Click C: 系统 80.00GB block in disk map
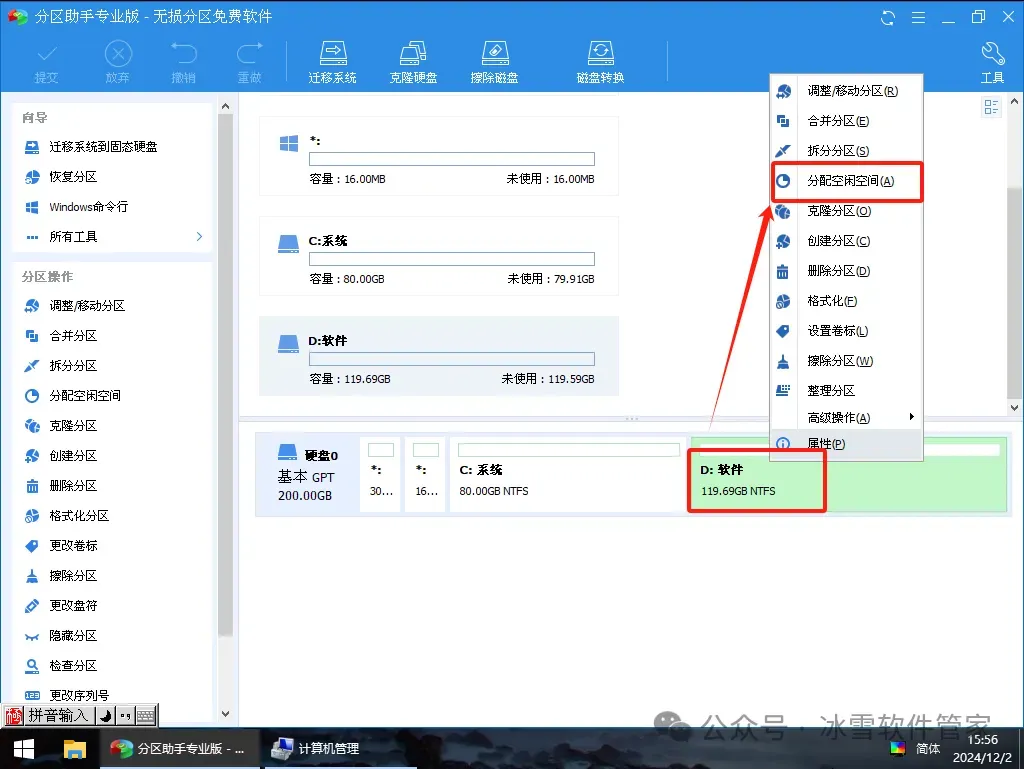Viewport: 1024px width, 769px height. tap(568, 474)
